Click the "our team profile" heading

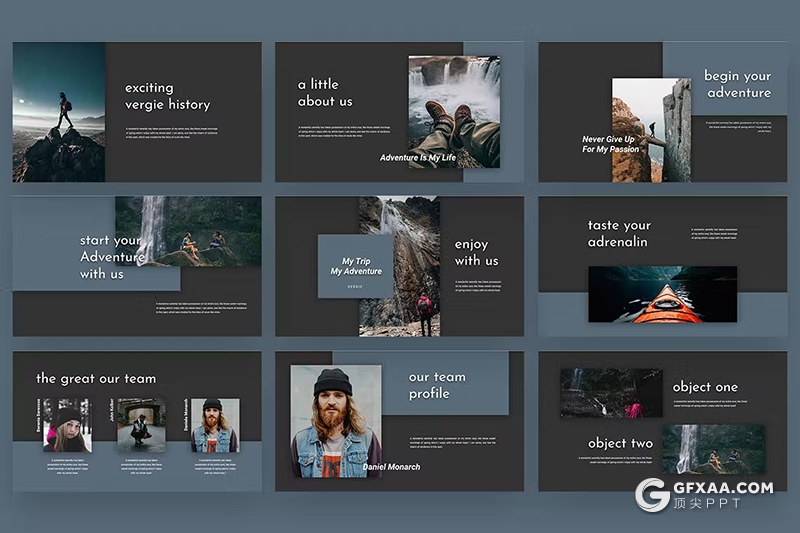437,385
